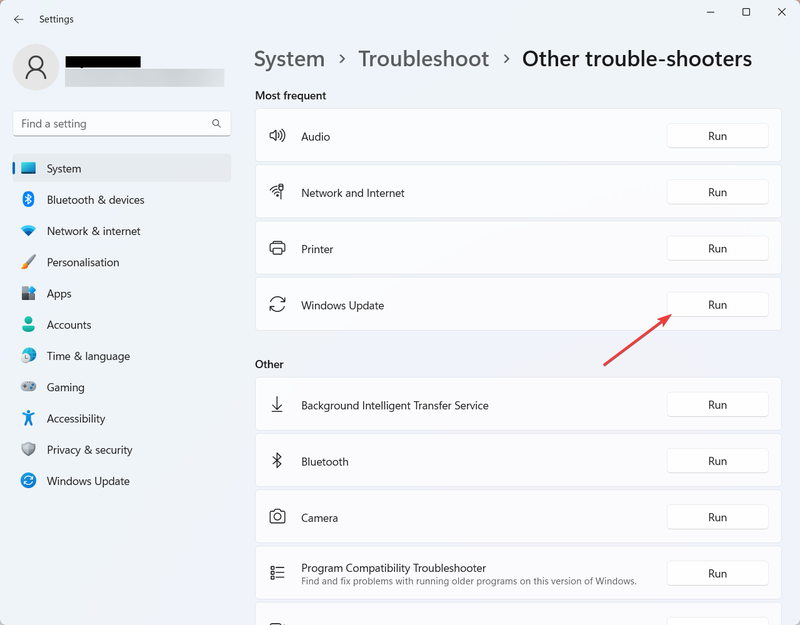
Task: Click the Troubleshoot breadcrumb link
Action: tap(423, 59)
